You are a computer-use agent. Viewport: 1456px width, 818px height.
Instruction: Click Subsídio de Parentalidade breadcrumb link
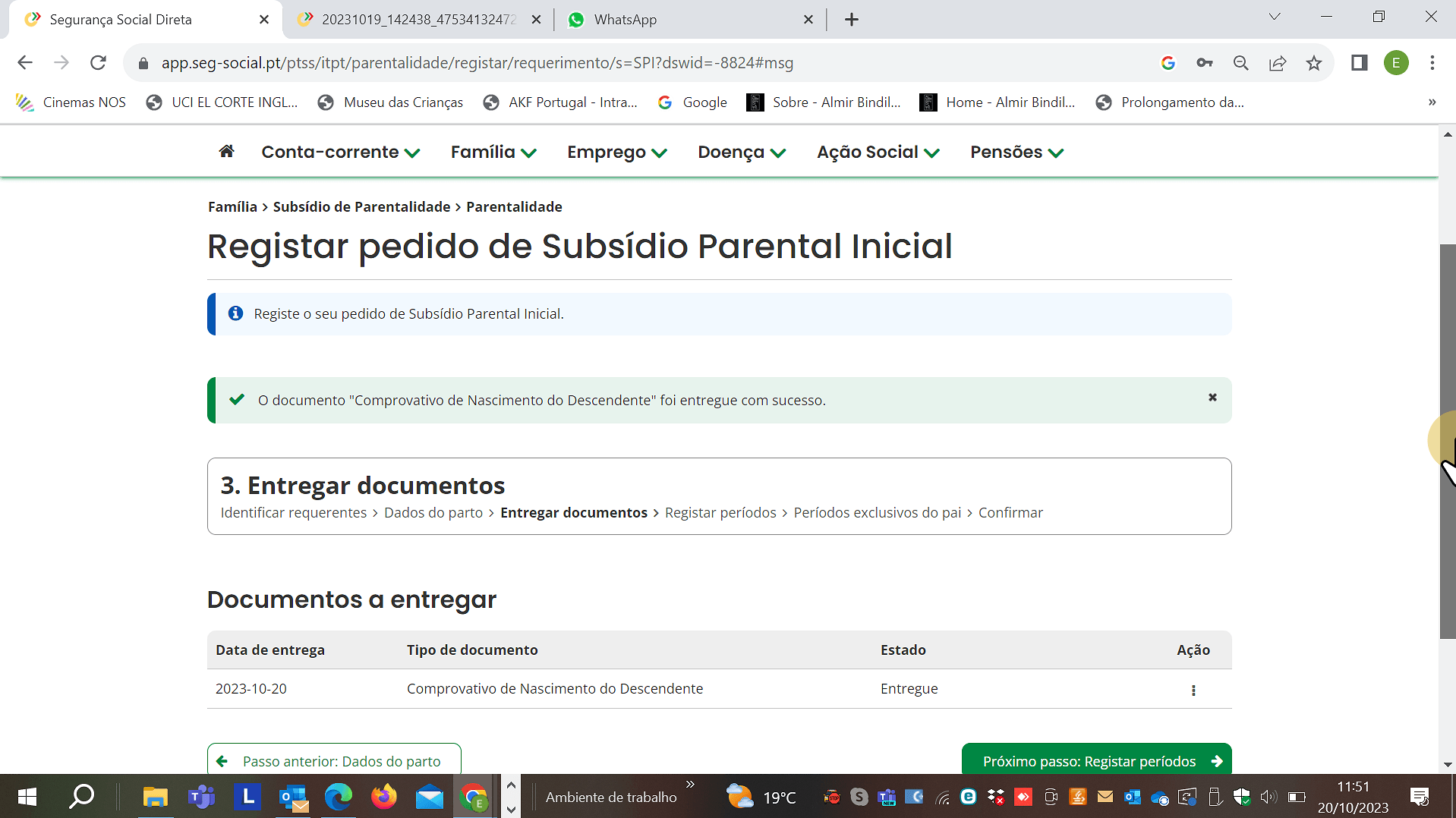(361, 207)
